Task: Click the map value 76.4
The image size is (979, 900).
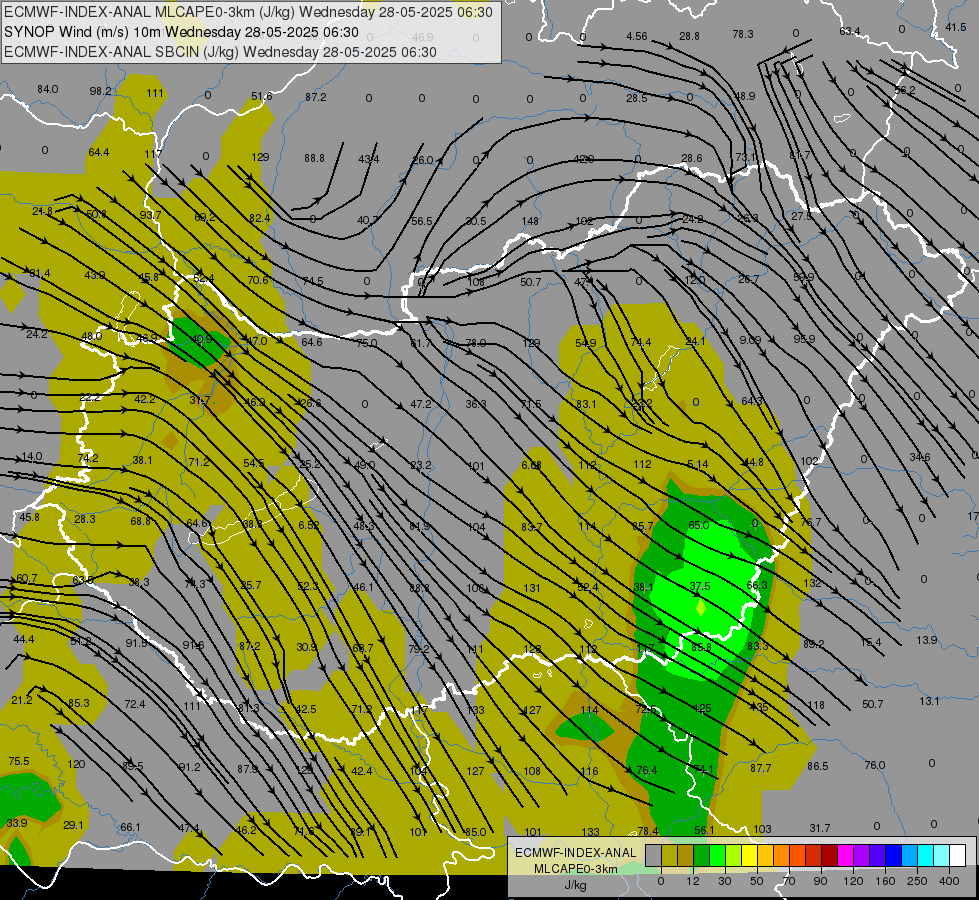Action: pos(647,770)
